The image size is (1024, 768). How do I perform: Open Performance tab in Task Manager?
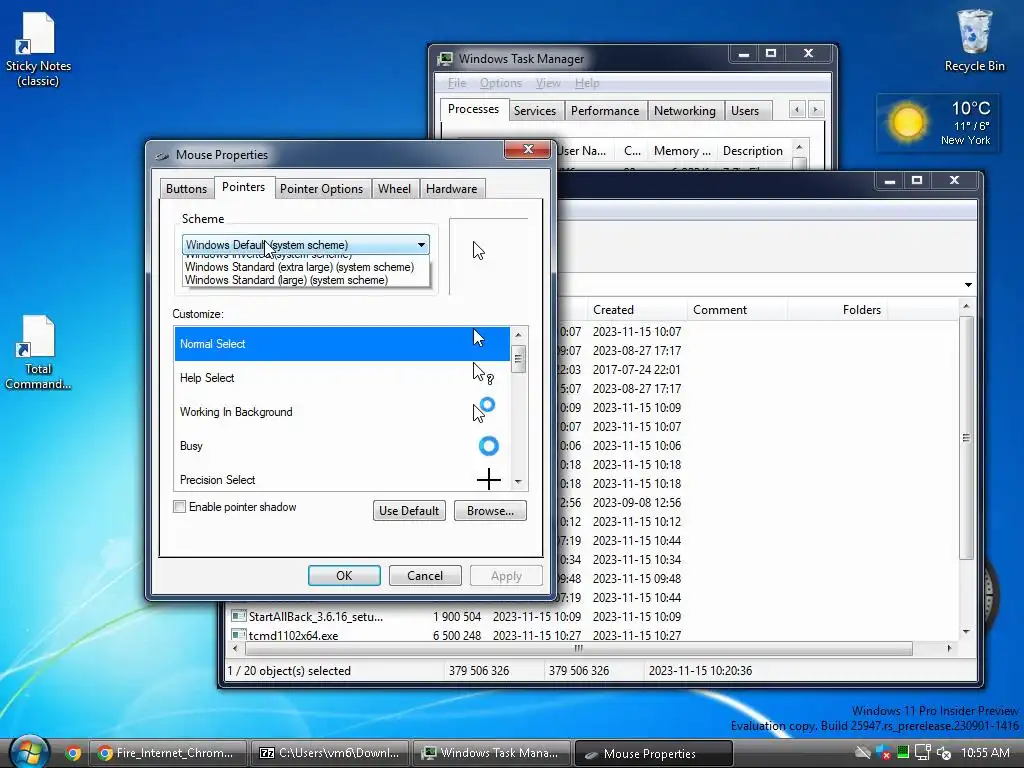point(605,110)
